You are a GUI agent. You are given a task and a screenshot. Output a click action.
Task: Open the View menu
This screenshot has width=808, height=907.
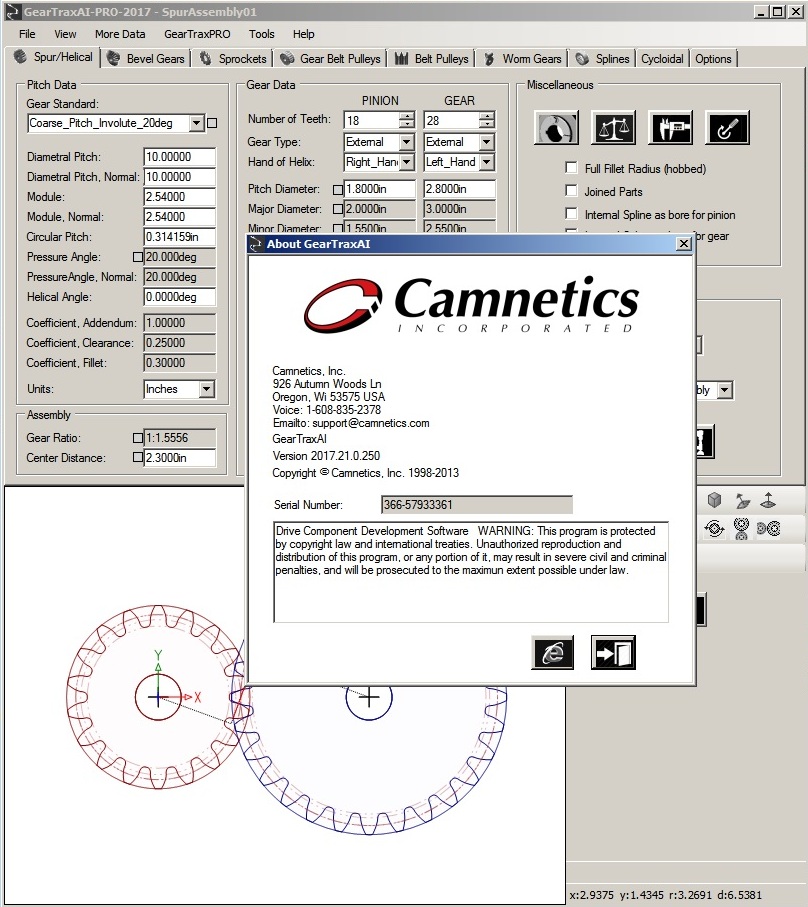pos(65,34)
